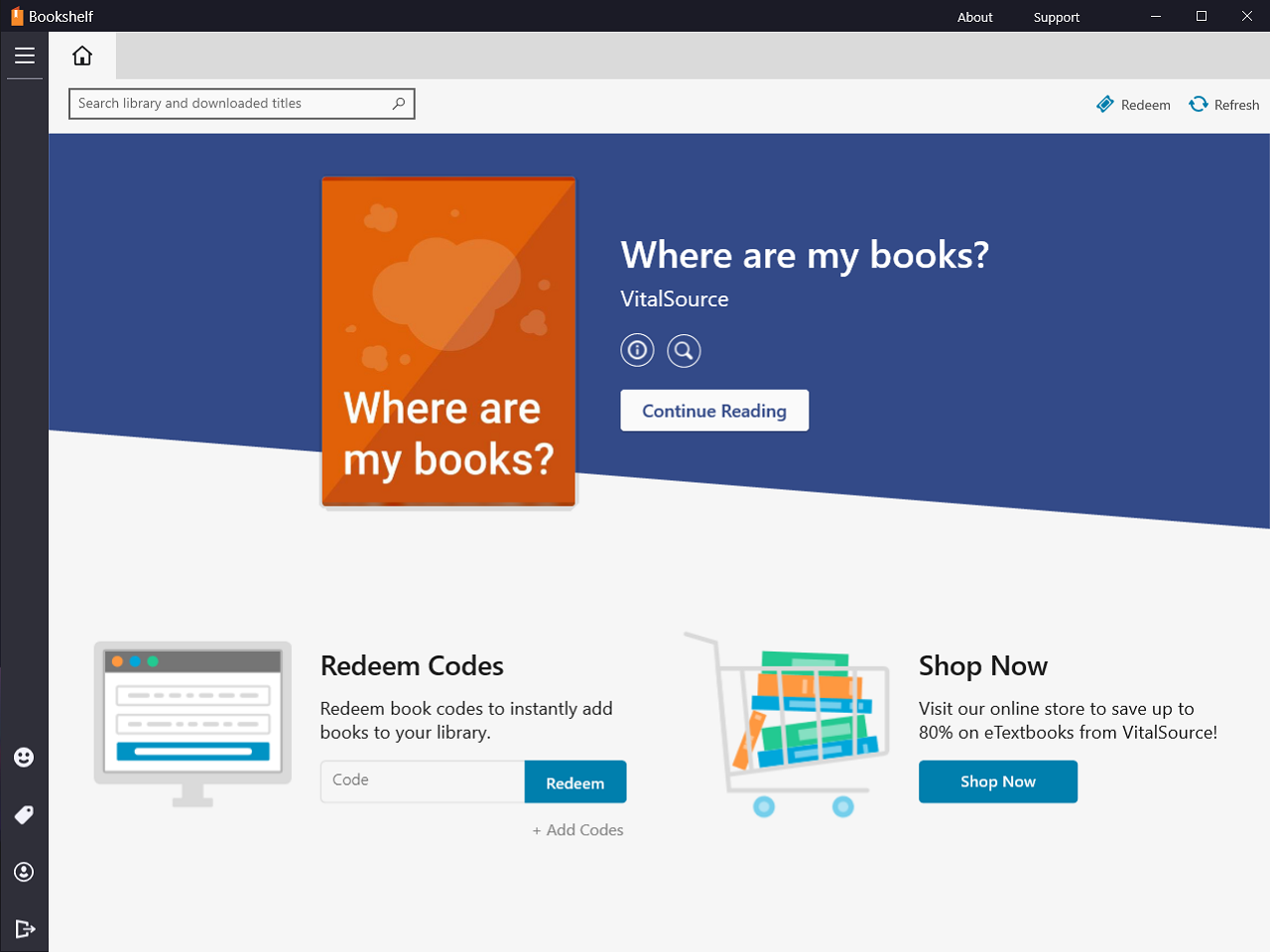Viewport: 1270px width, 952px height.
Task: Open the feedback smiley icon in sidebar
Action: pyautogui.click(x=24, y=758)
